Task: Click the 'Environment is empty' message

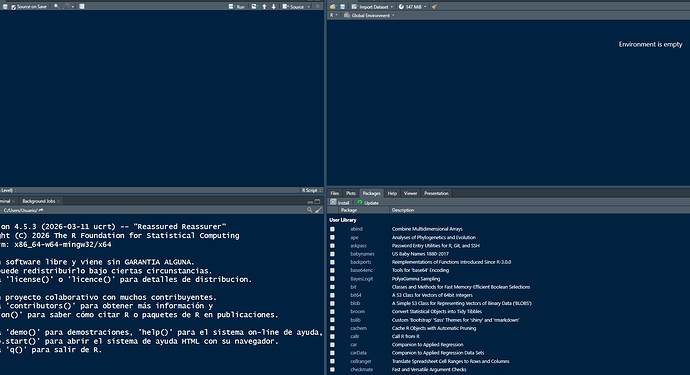Action: (x=650, y=44)
